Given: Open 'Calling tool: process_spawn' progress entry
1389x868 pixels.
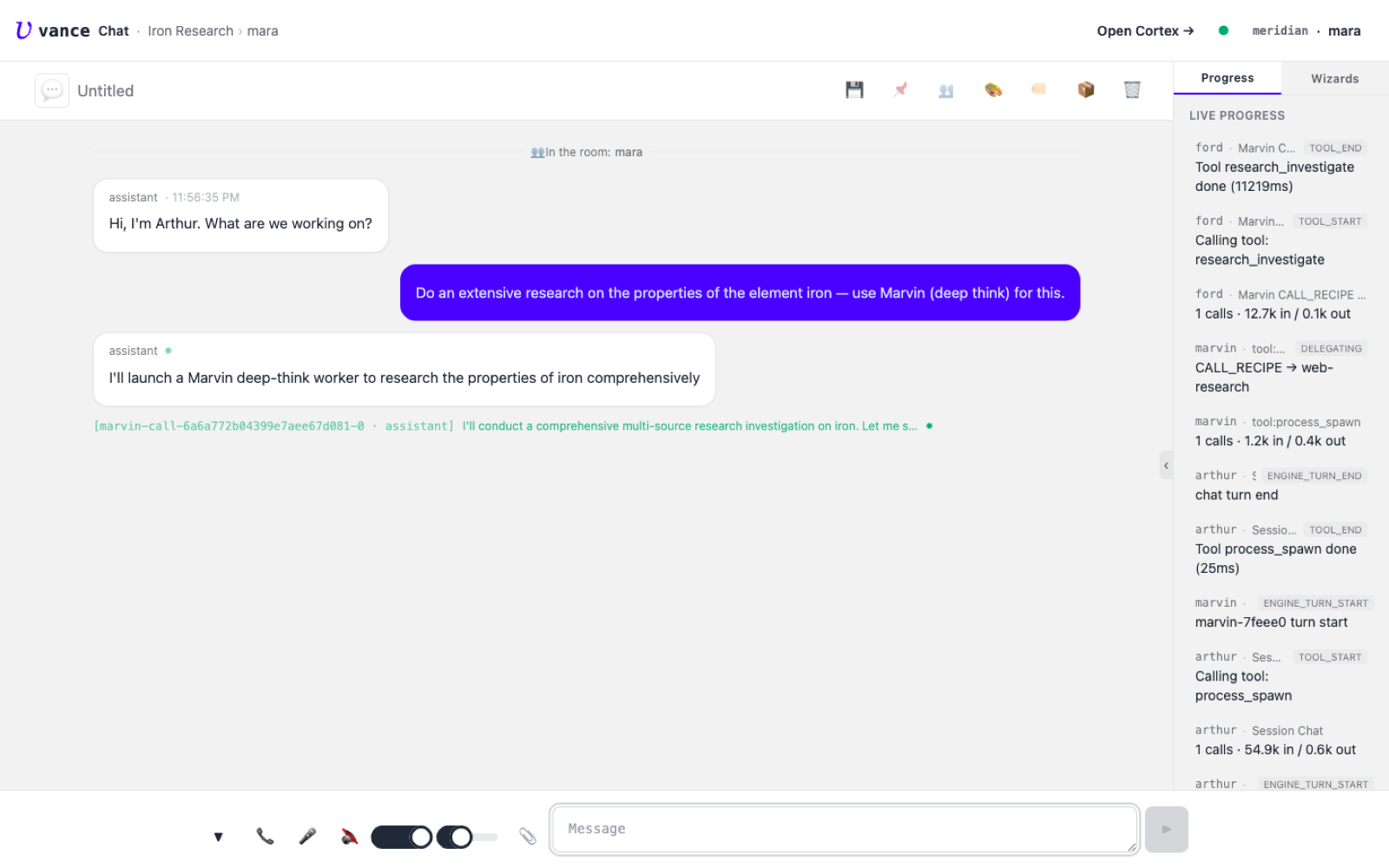Looking at the screenshot, I should coord(1280,677).
